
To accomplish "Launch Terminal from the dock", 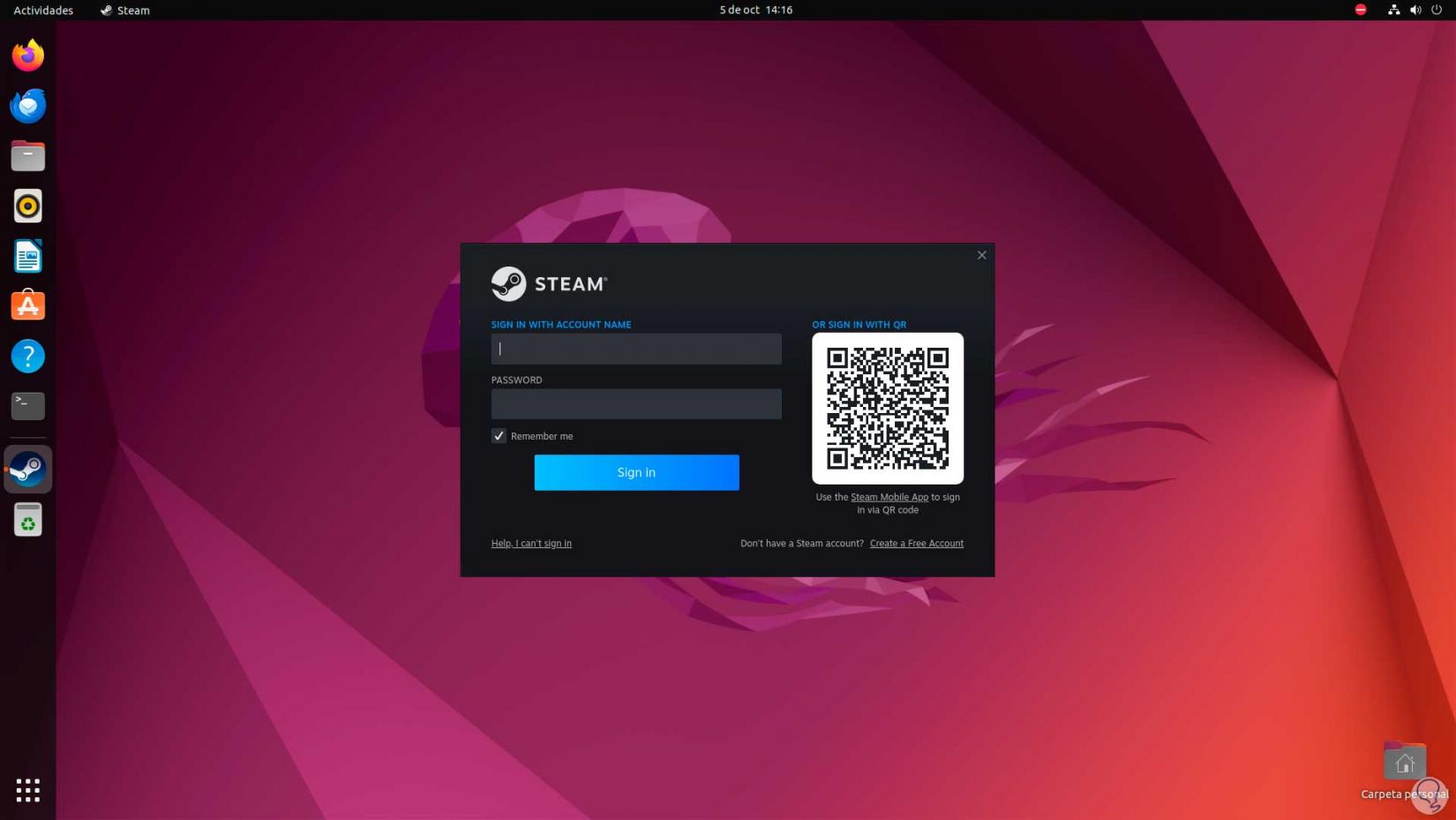I will tap(28, 406).
